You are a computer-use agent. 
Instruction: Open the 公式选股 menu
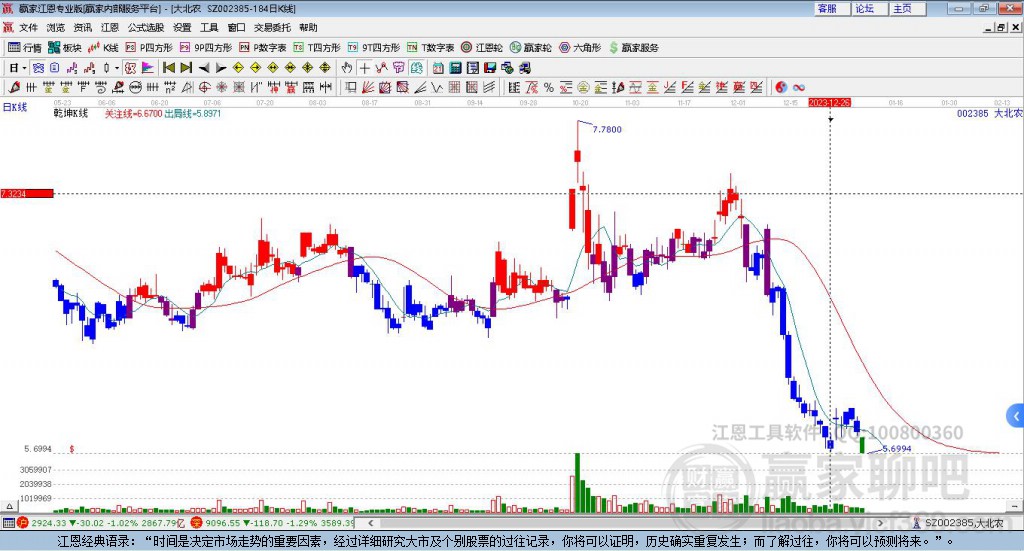coord(146,27)
